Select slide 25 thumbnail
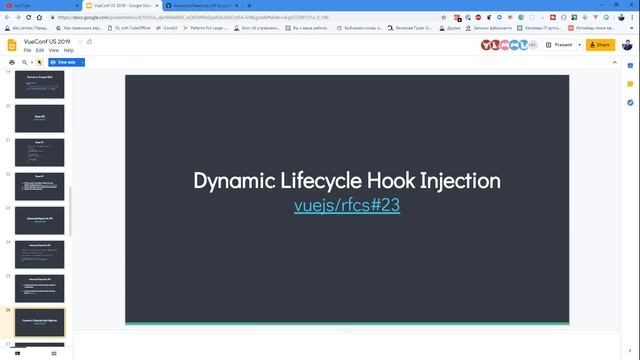Image resolution: width=640 pixels, height=360 pixels. (40, 289)
